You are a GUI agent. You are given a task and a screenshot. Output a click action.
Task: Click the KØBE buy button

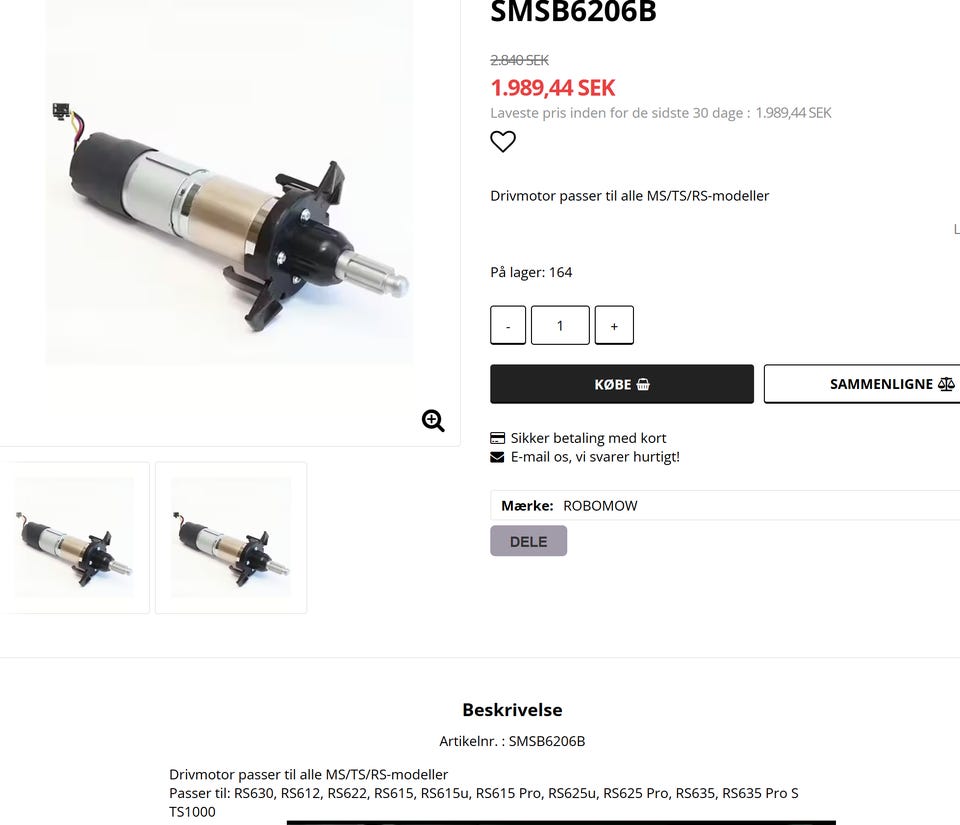(621, 384)
